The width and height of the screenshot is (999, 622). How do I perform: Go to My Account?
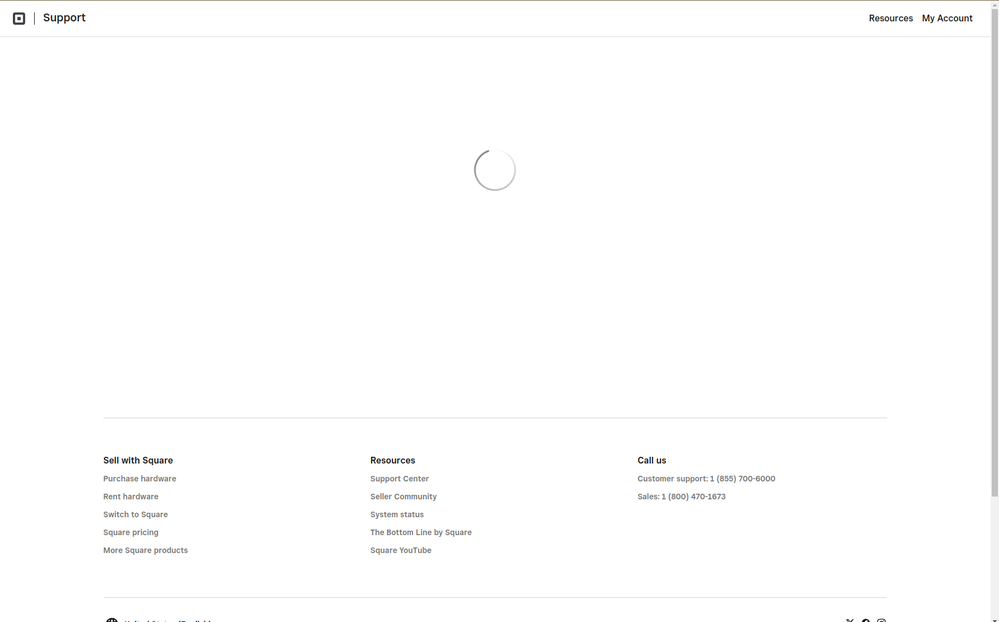tap(946, 18)
